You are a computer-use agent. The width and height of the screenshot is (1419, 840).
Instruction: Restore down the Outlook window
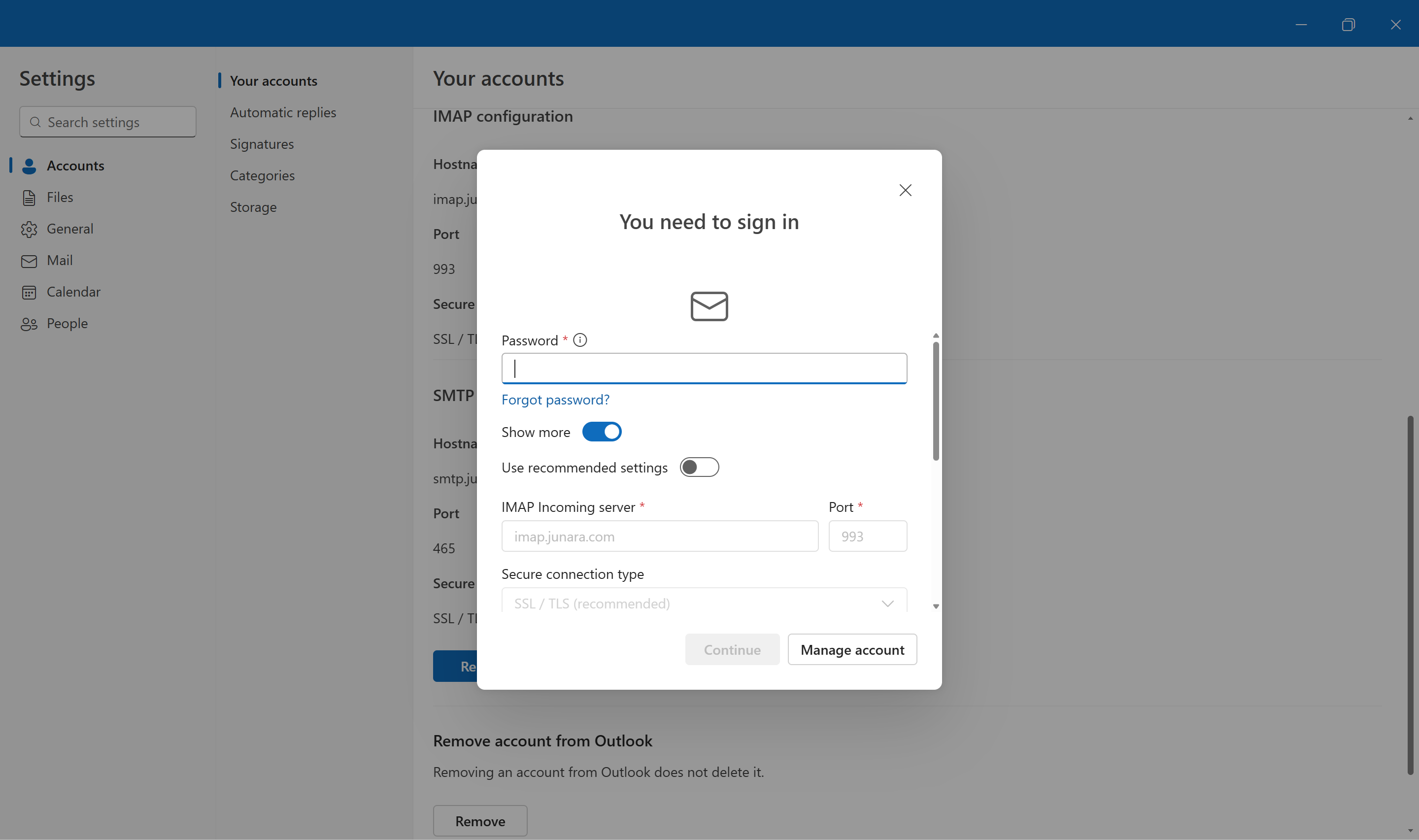[x=1348, y=24]
